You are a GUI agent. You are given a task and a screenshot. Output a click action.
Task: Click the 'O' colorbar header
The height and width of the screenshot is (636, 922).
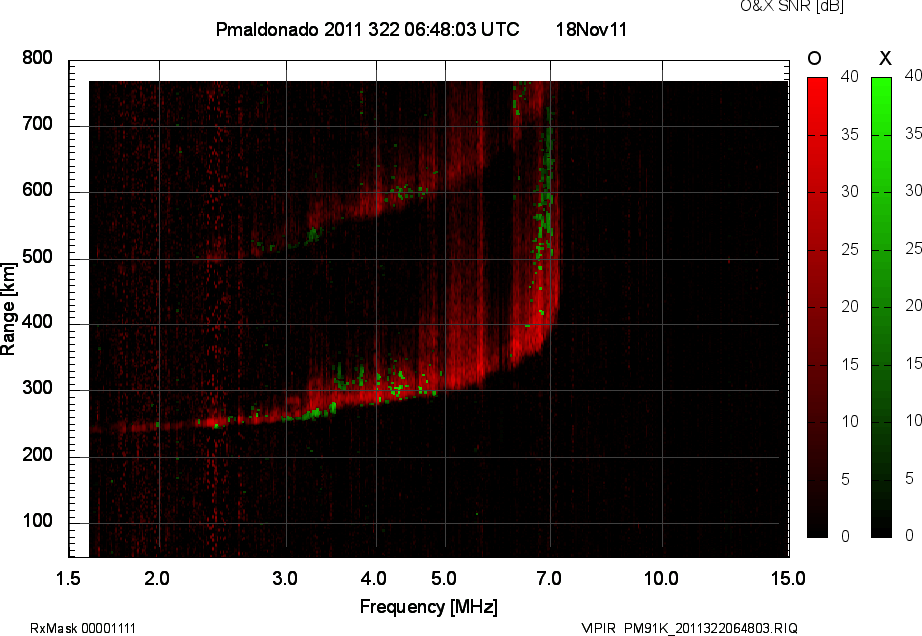pos(814,58)
